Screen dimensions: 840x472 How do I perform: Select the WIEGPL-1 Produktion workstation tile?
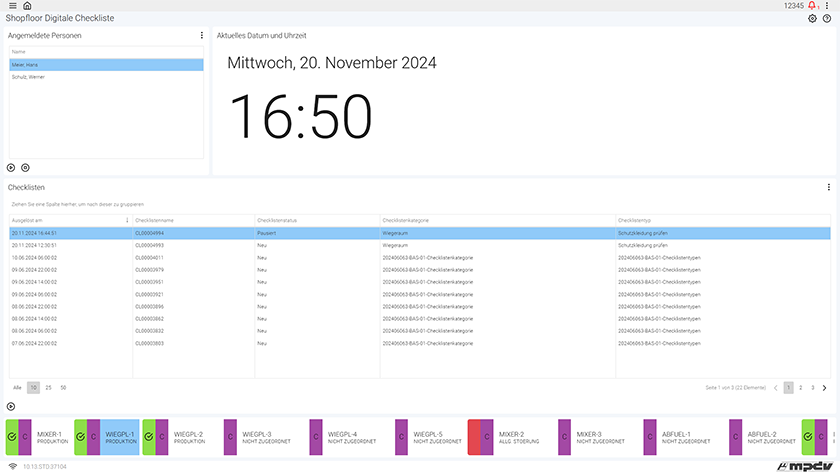(x=119, y=437)
